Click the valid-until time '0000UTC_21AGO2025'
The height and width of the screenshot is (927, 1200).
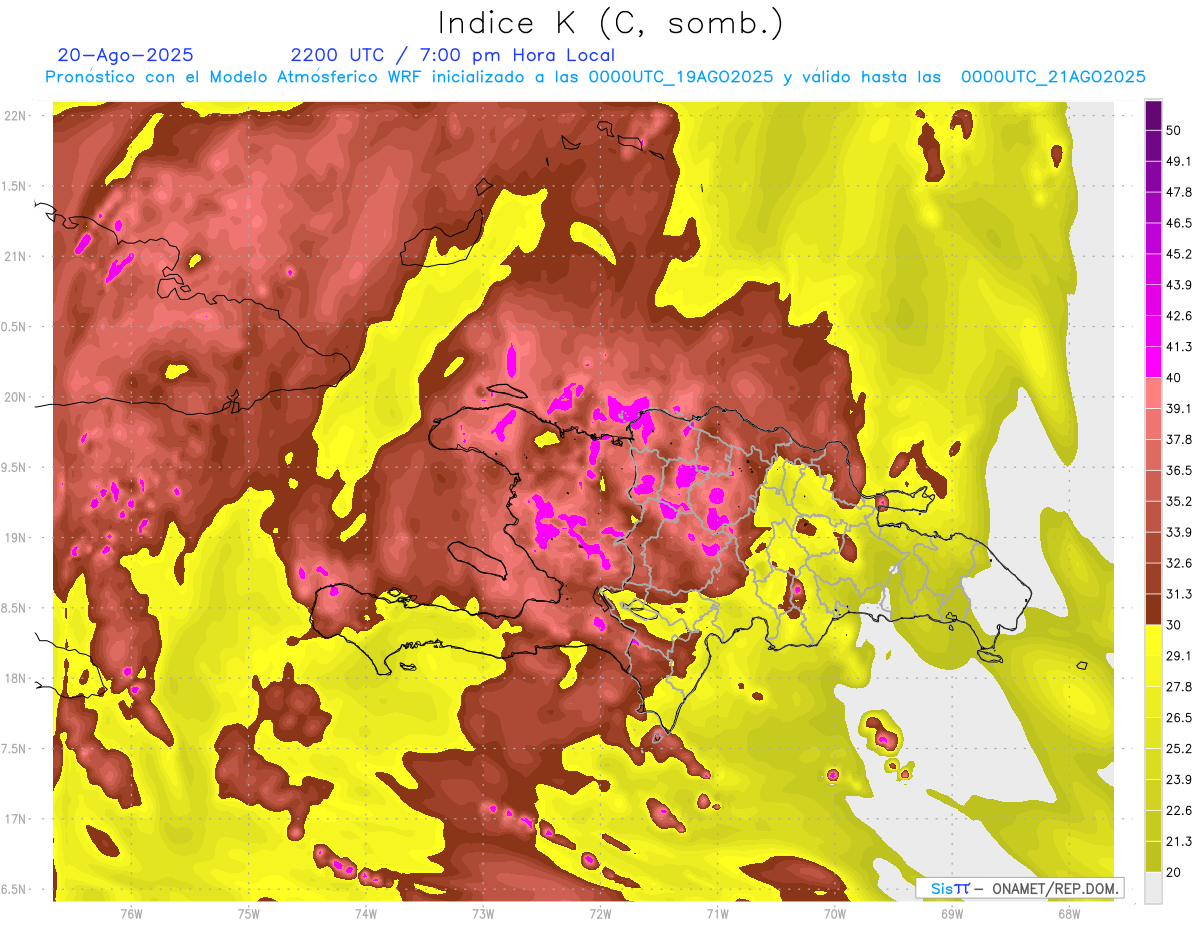pos(1053,77)
